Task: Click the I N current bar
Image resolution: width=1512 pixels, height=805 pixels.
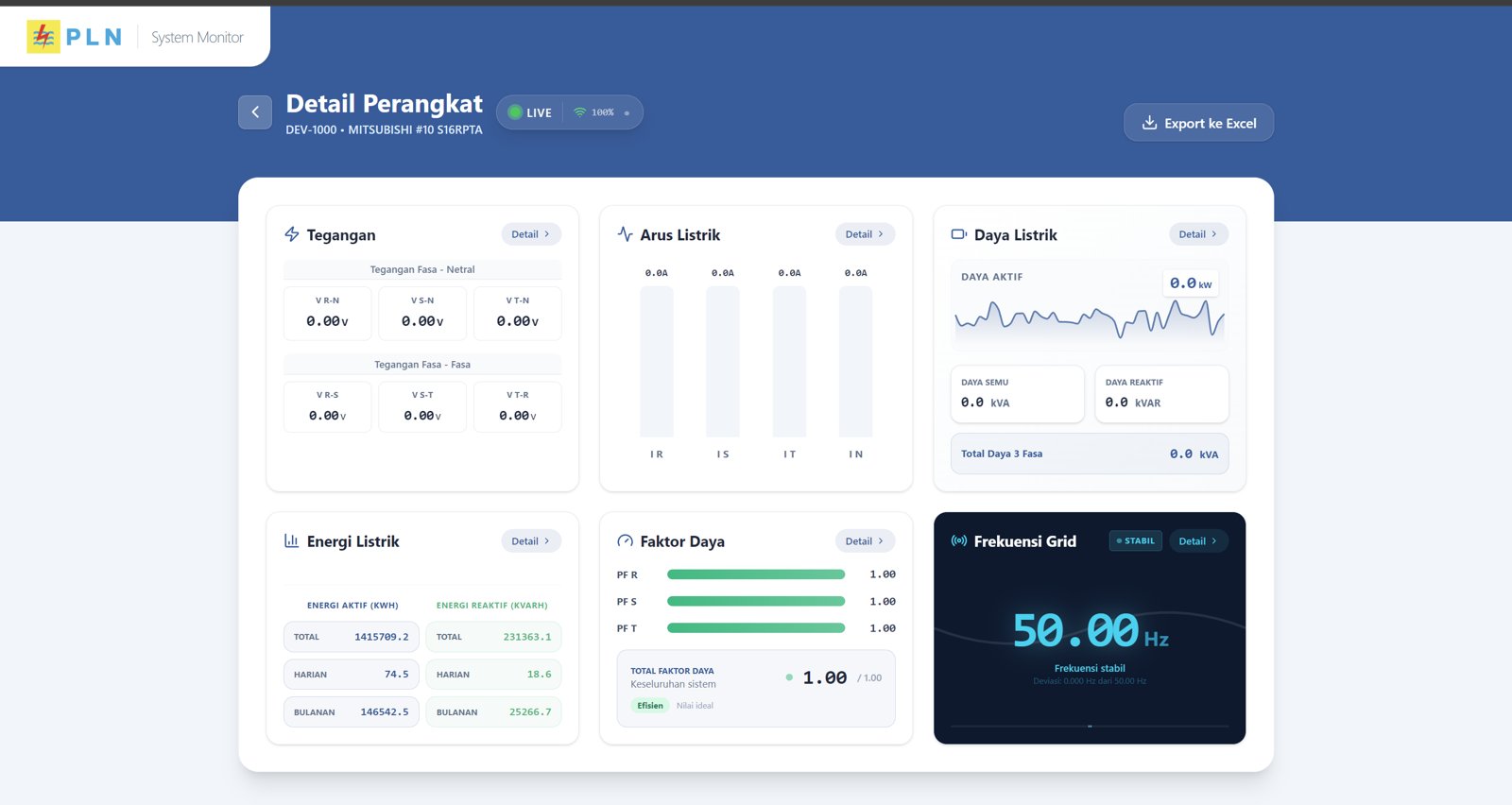Action: (x=855, y=362)
